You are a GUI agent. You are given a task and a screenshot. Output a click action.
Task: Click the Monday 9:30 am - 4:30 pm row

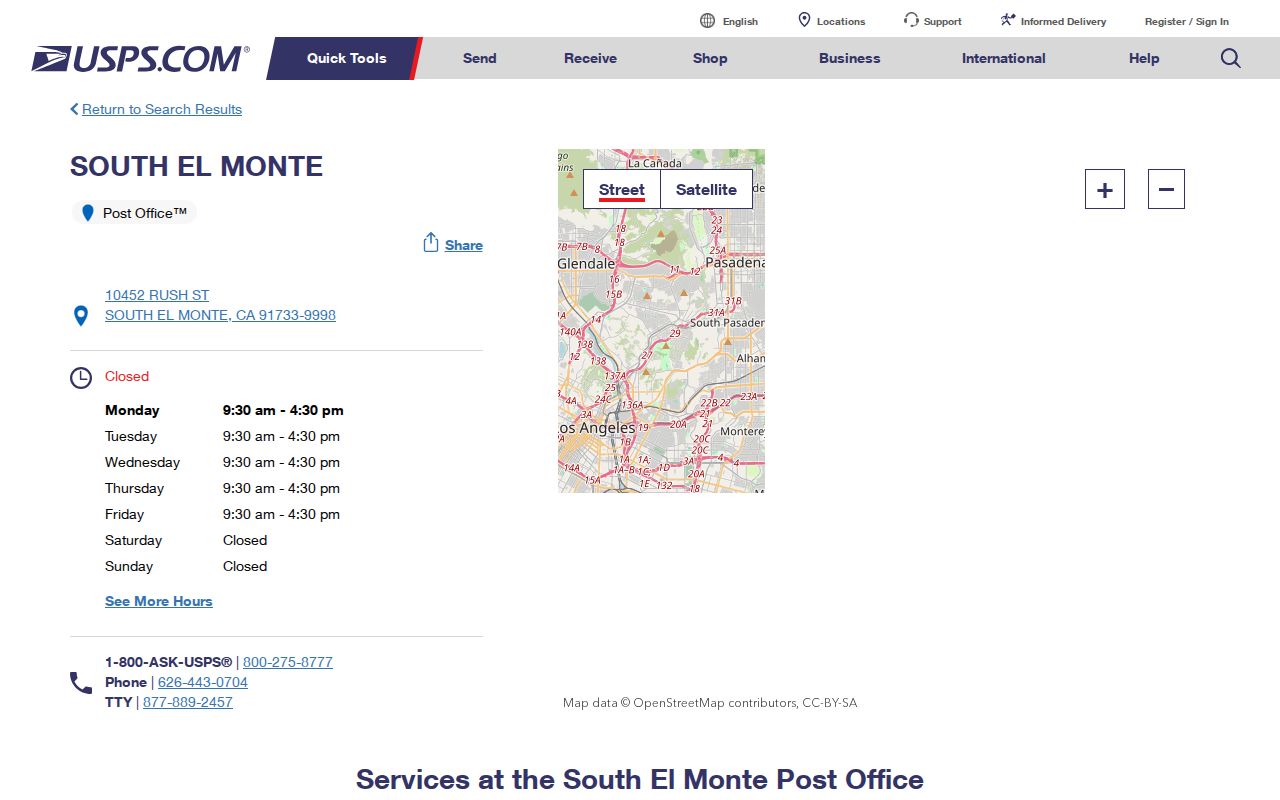click(x=224, y=410)
